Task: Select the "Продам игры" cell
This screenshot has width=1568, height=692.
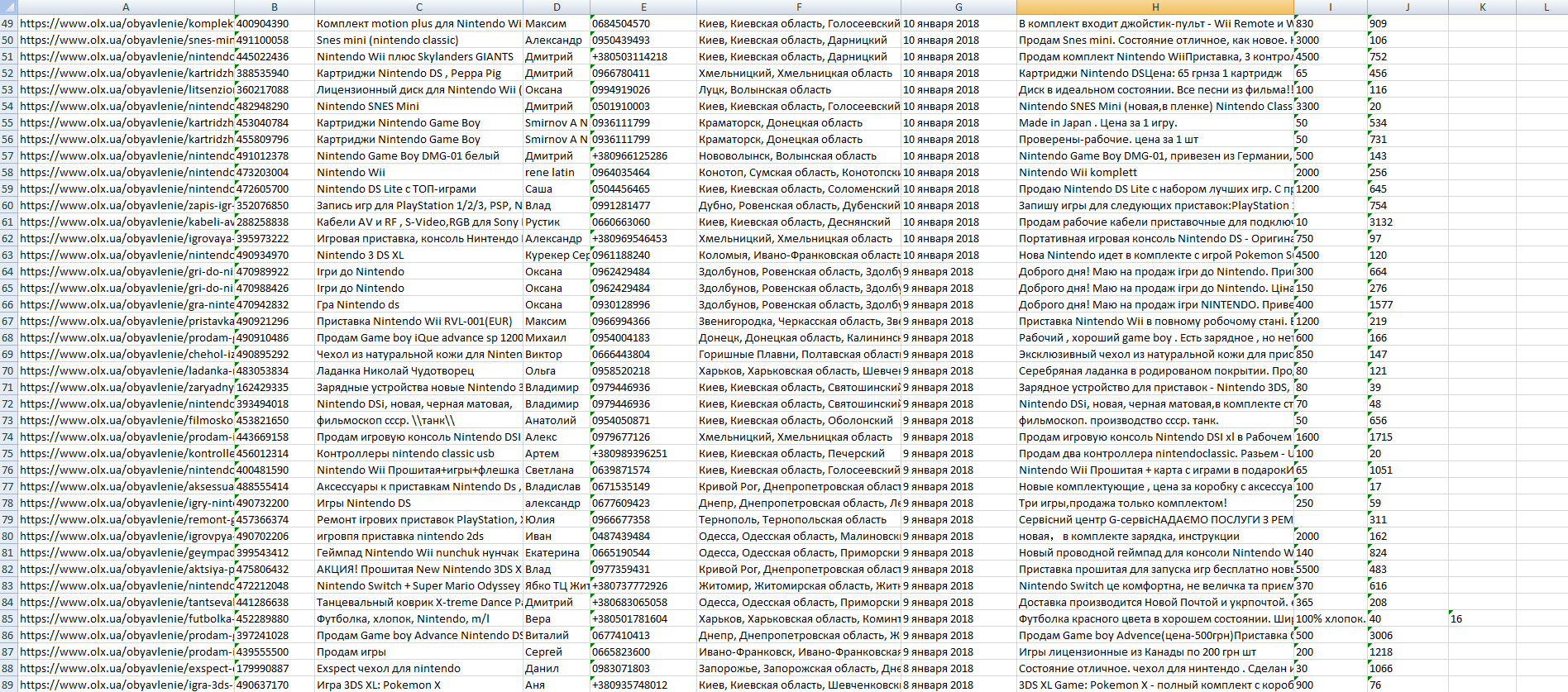Action: click(x=418, y=651)
